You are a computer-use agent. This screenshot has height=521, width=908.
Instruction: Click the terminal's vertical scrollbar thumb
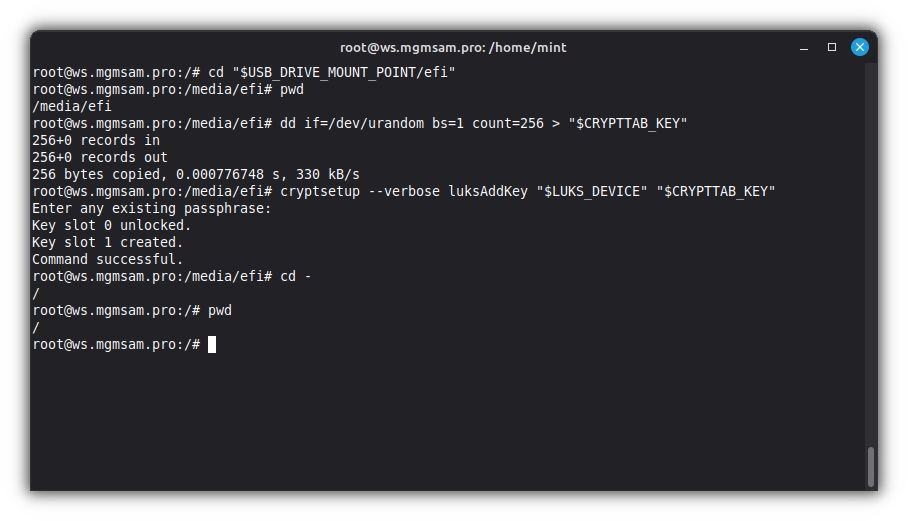pyautogui.click(x=871, y=466)
